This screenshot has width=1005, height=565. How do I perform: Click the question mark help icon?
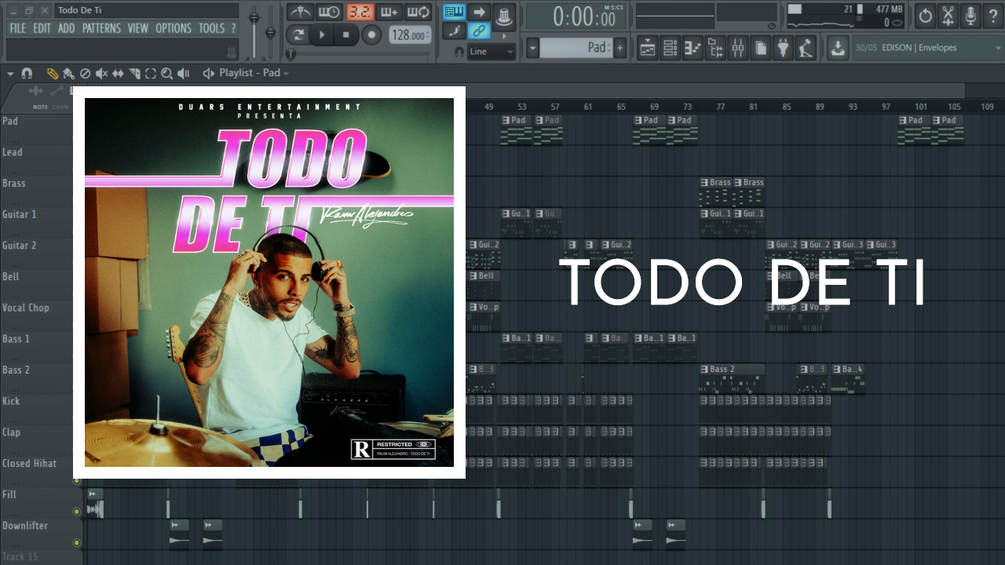(x=993, y=16)
